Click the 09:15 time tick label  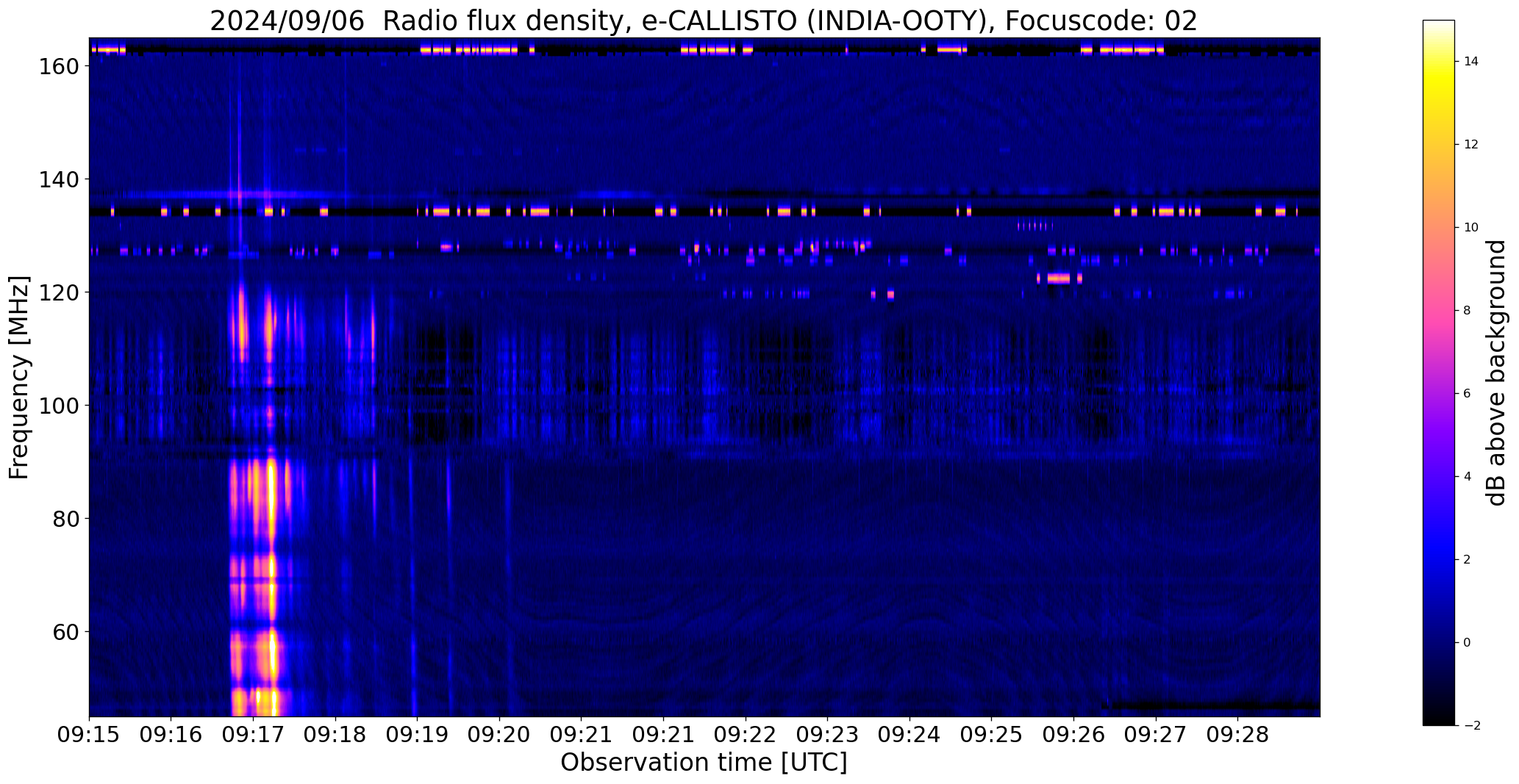click(x=90, y=736)
